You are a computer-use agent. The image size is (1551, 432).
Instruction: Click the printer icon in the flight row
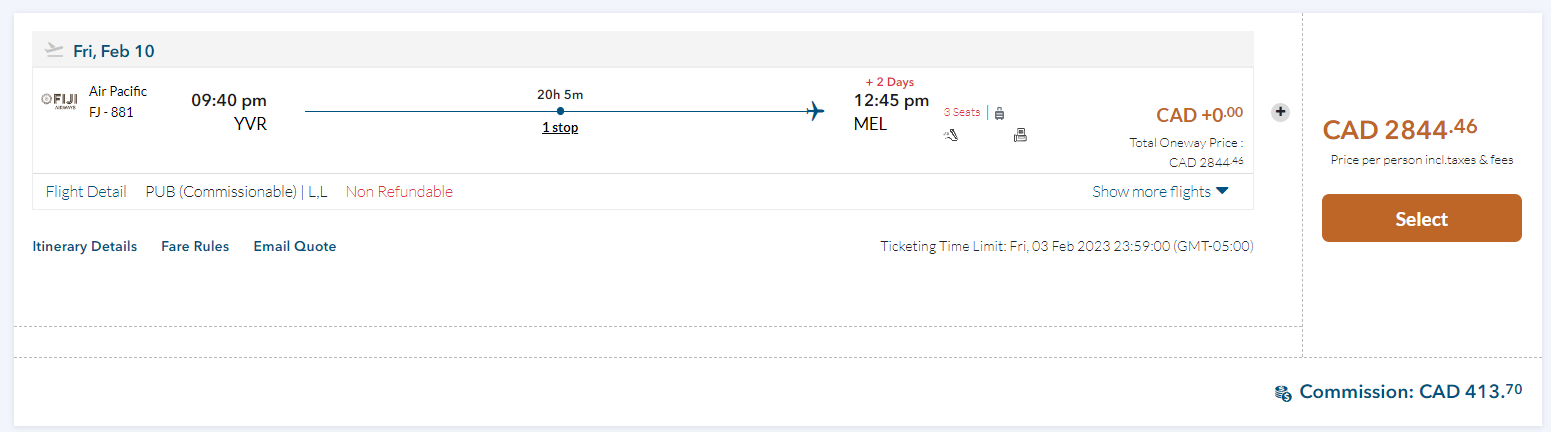(1020, 136)
